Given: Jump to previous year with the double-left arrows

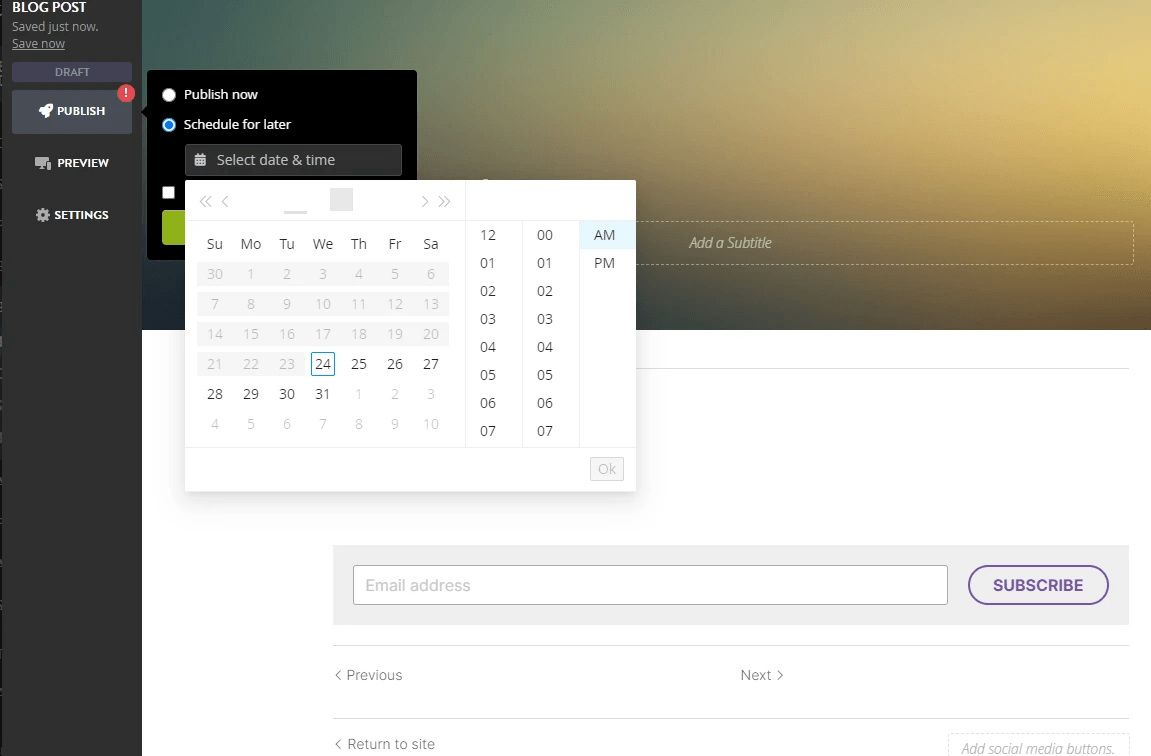Looking at the screenshot, I should 205,199.
